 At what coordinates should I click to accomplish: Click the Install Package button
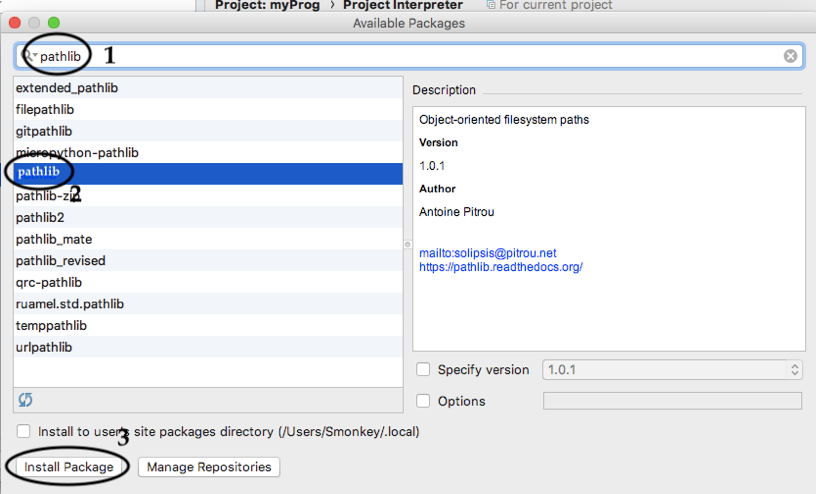68,467
